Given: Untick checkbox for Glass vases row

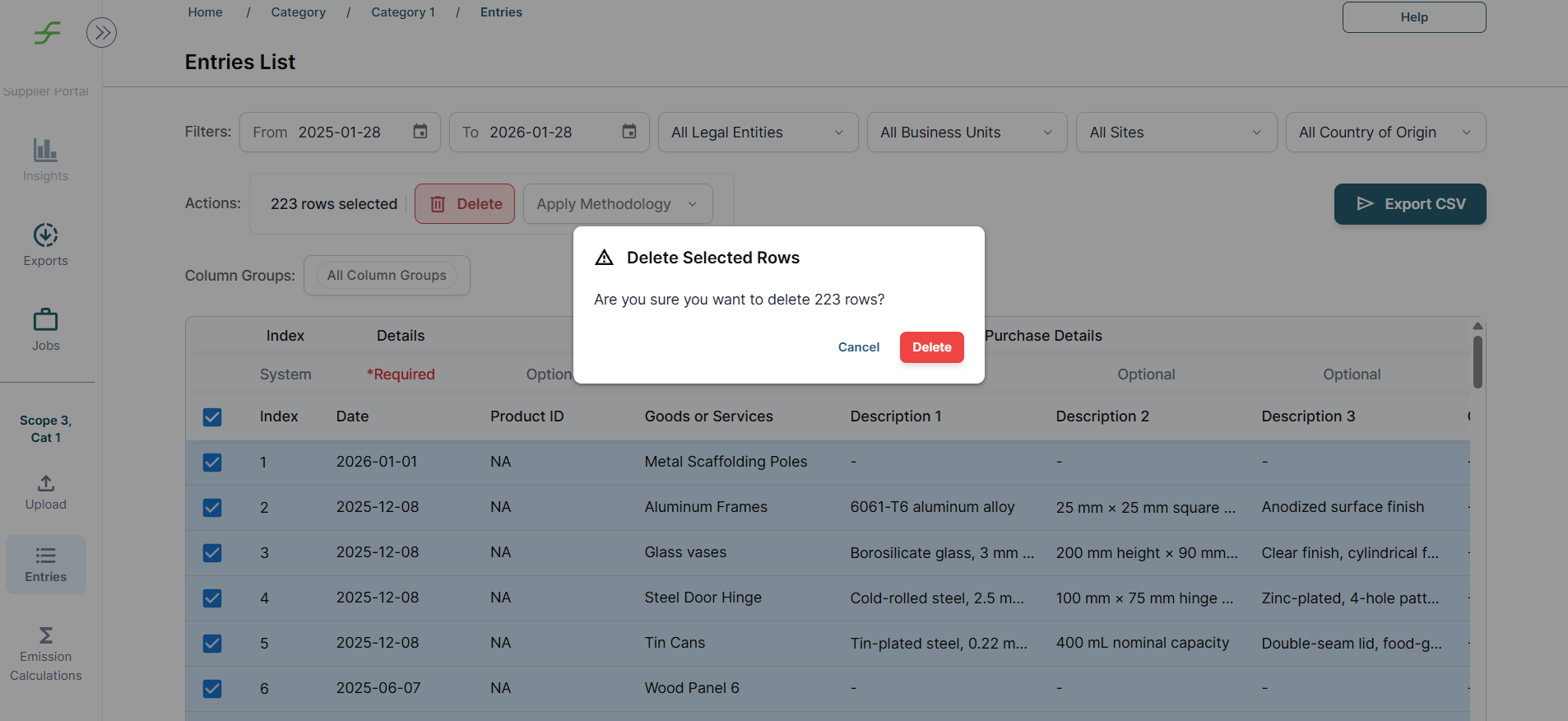Looking at the screenshot, I should [212, 553].
